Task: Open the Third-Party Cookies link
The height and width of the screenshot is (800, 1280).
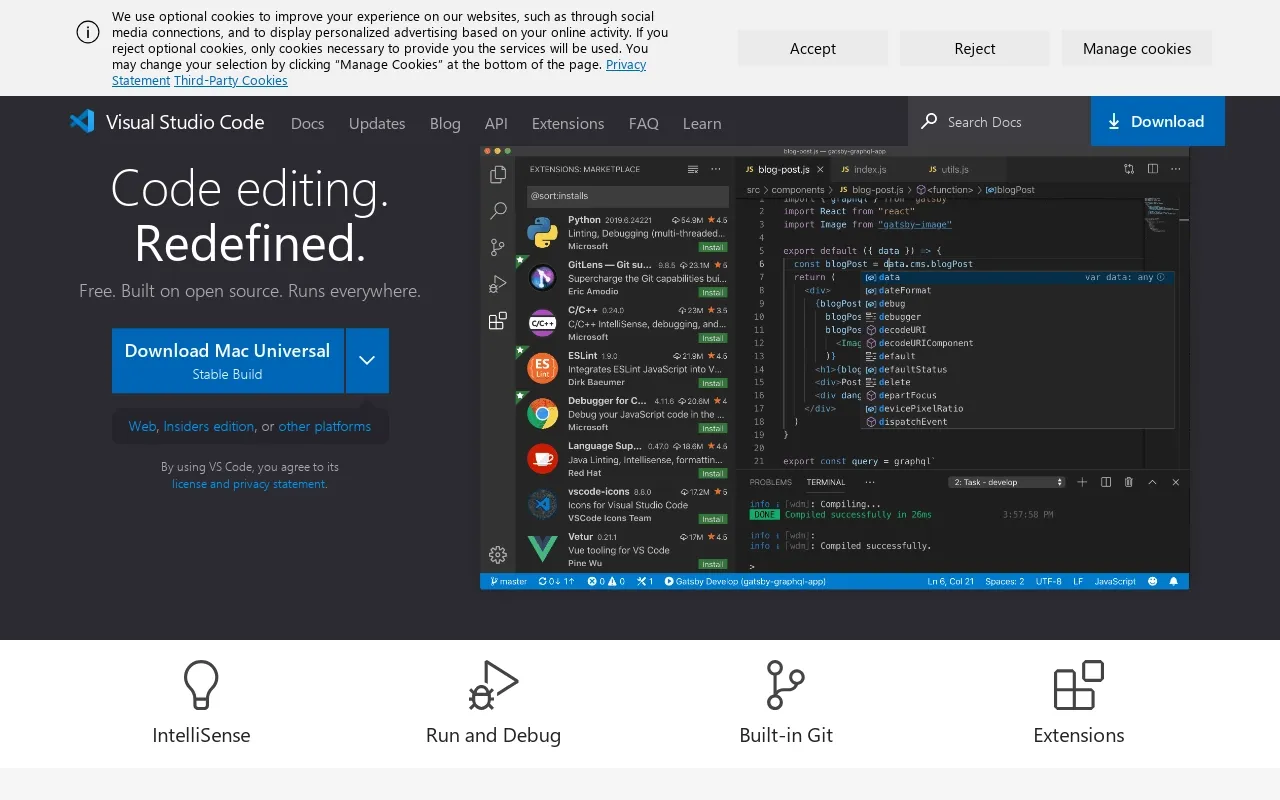Action: pos(231,80)
